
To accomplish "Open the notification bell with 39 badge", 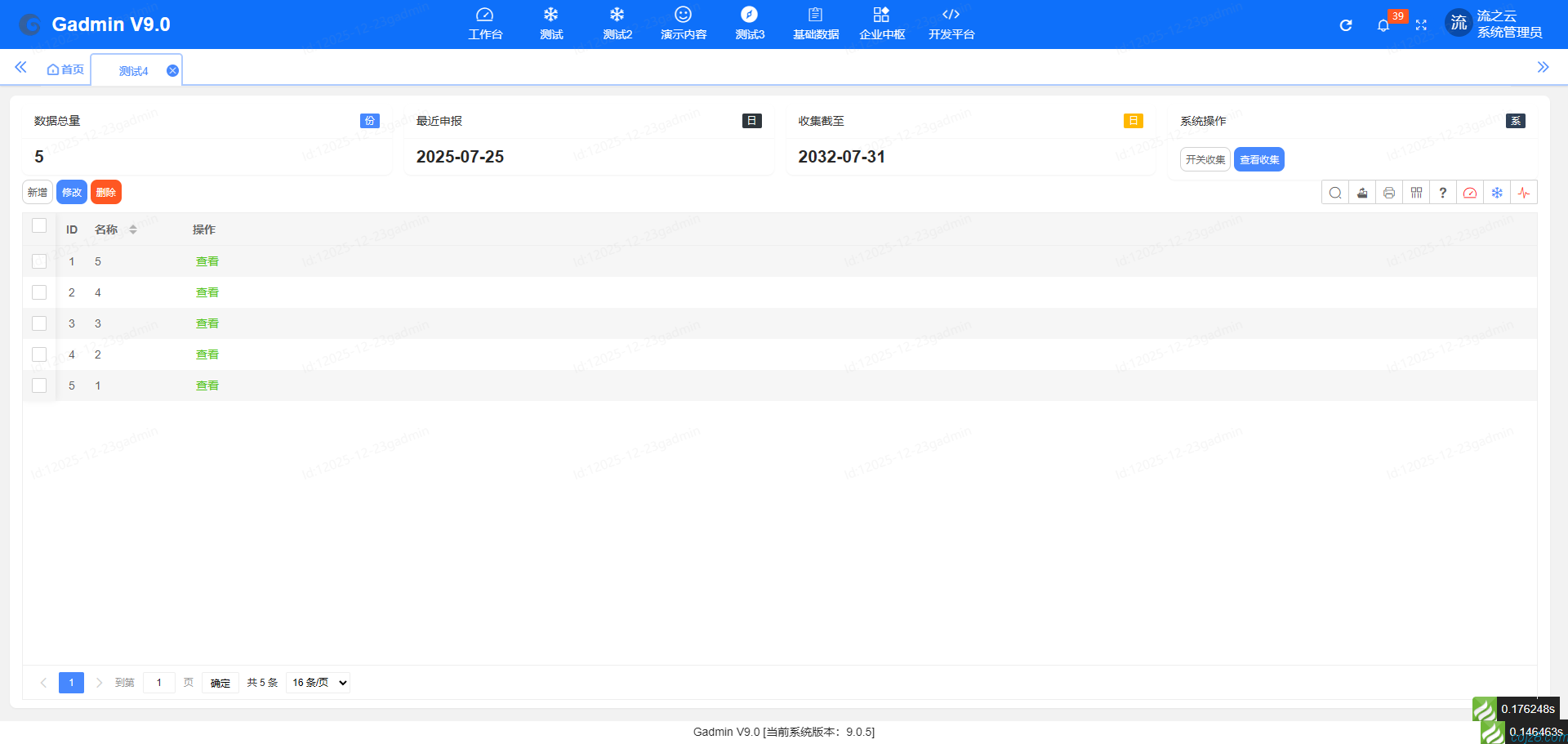I will tap(1384, 25).
